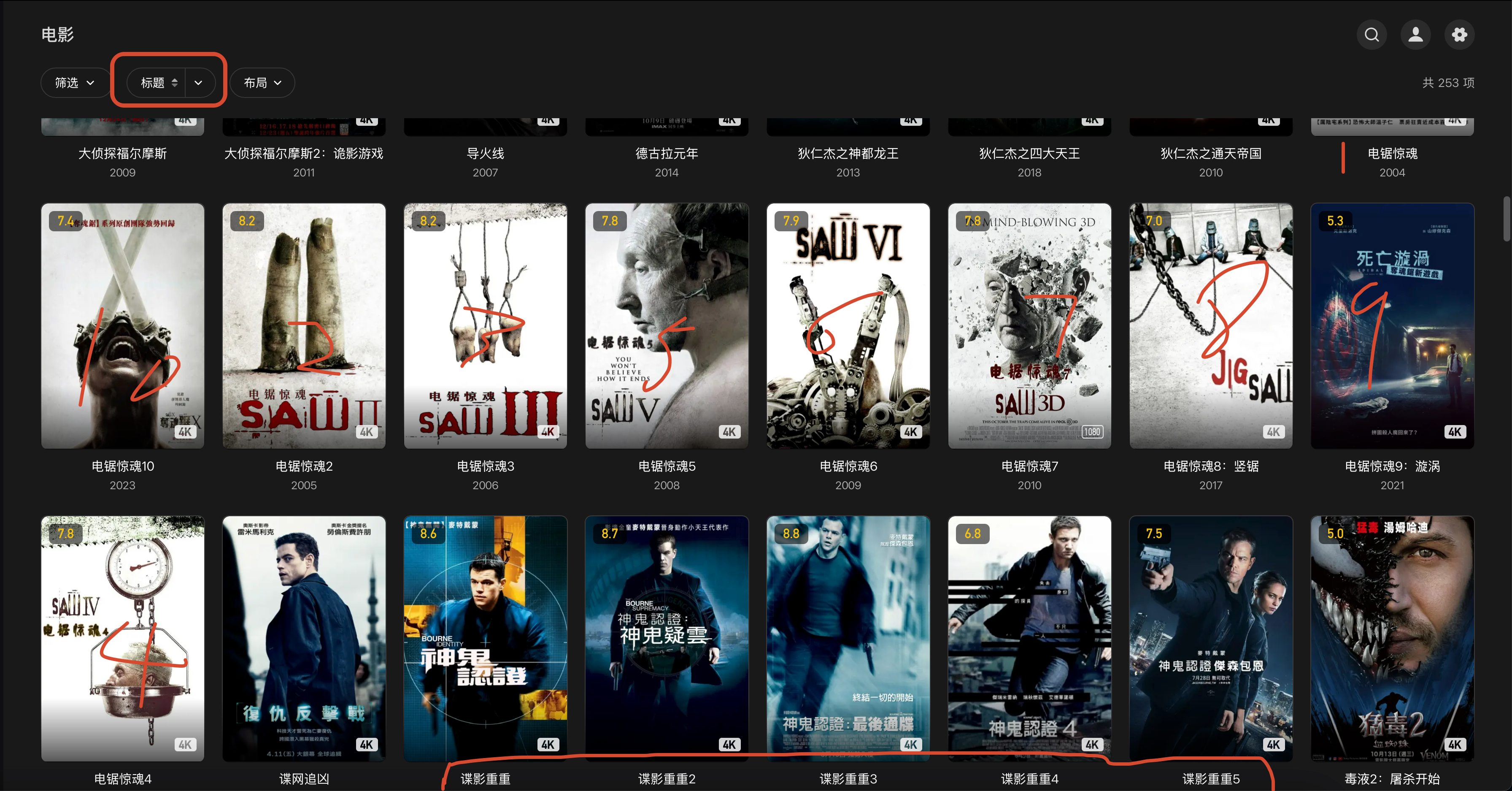Select the title 狄仁杰之神都龙王
The width and height of the screenshot is (1512, 791).
(x=848, y=154)
